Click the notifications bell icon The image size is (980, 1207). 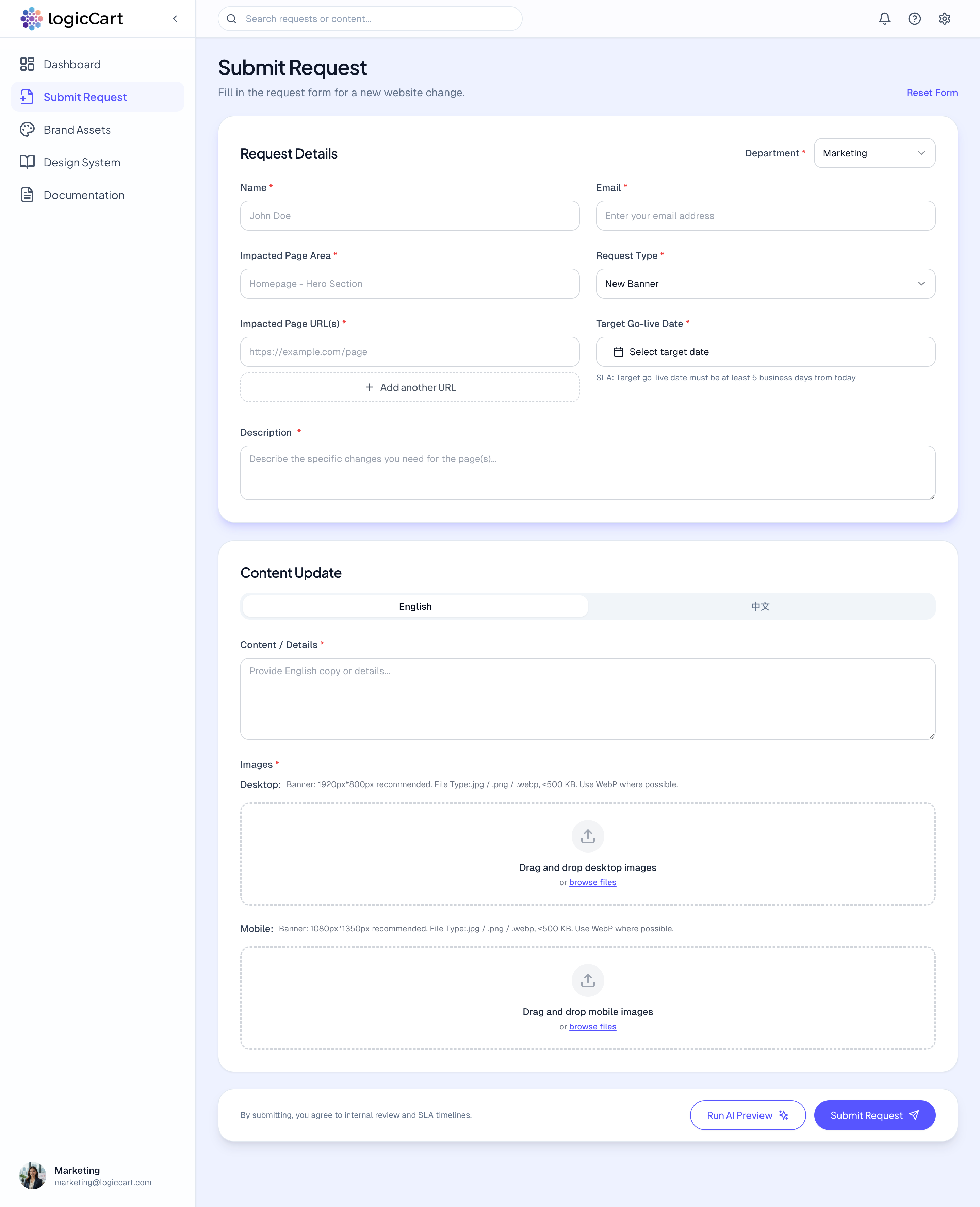[884, 19]
